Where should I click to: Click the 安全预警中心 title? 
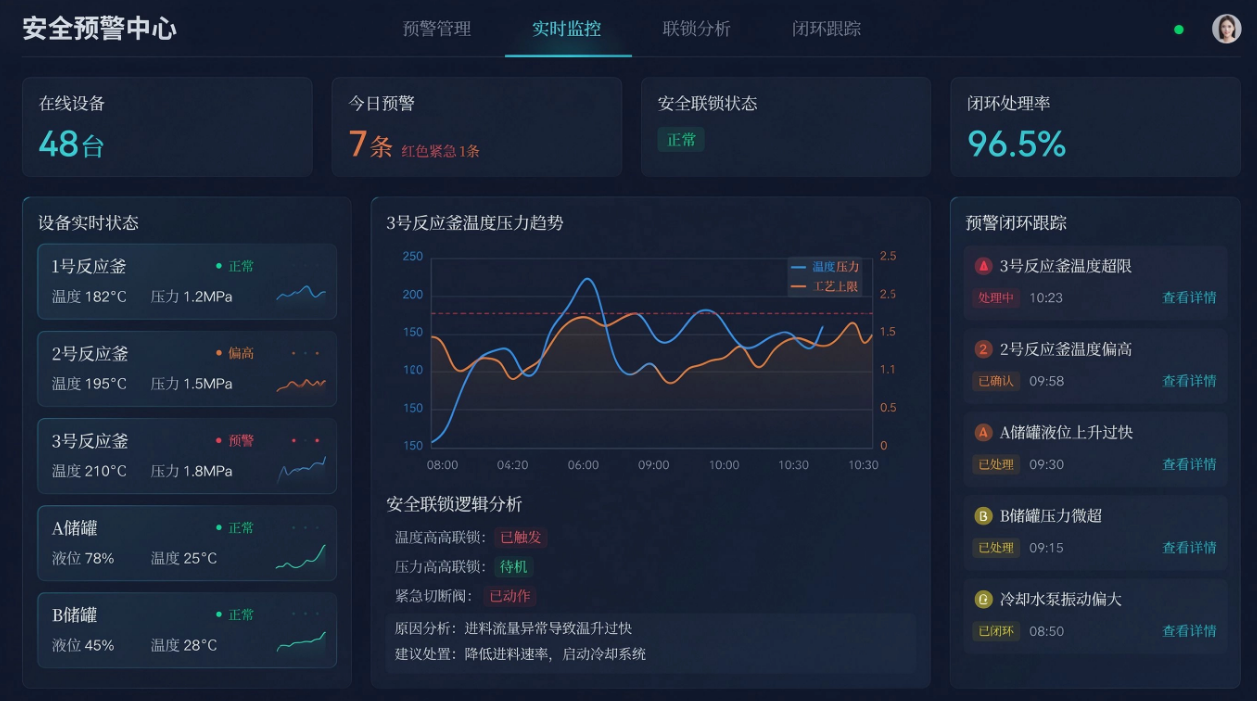[99, 28]
